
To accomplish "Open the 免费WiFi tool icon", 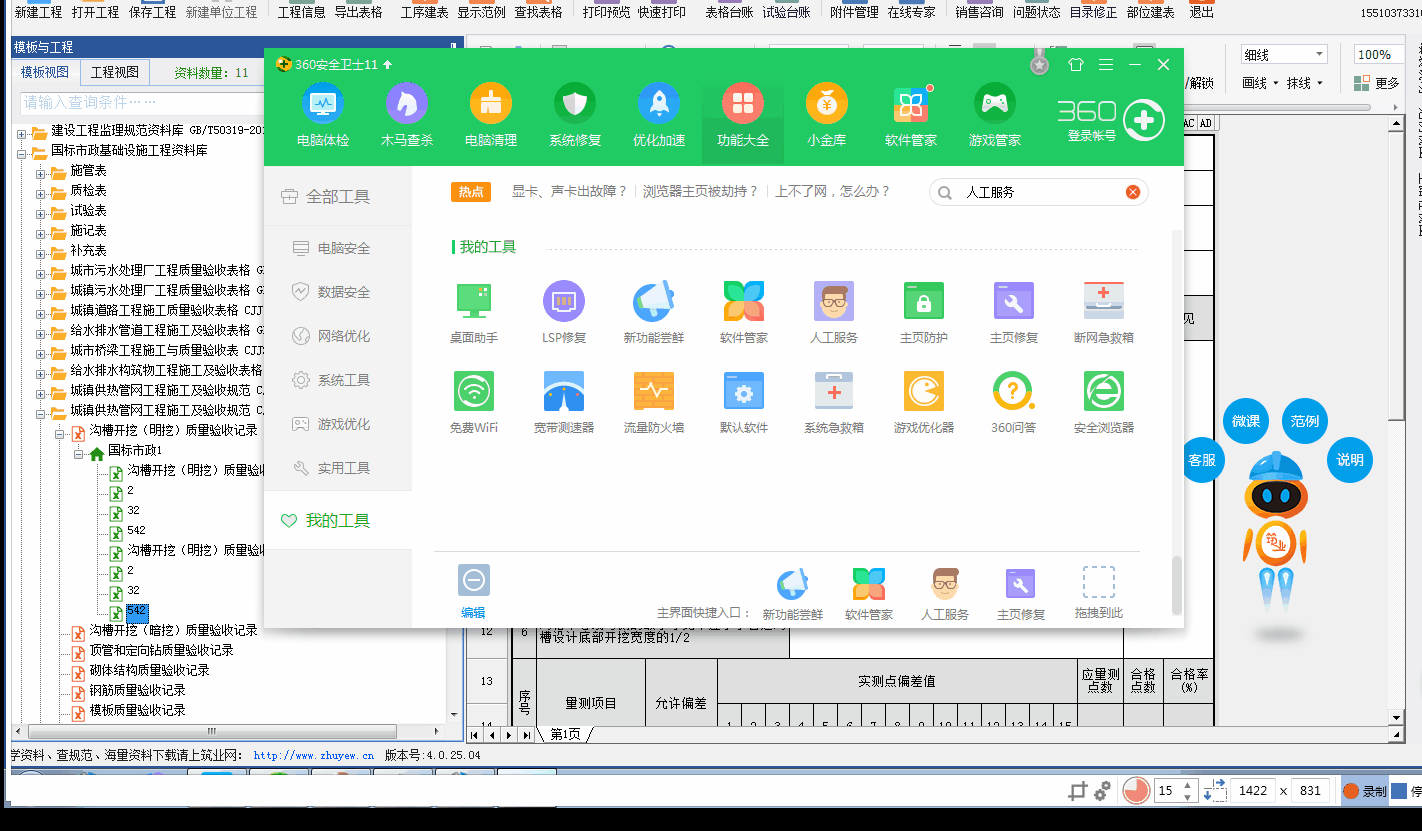I will tap(473, 392).
